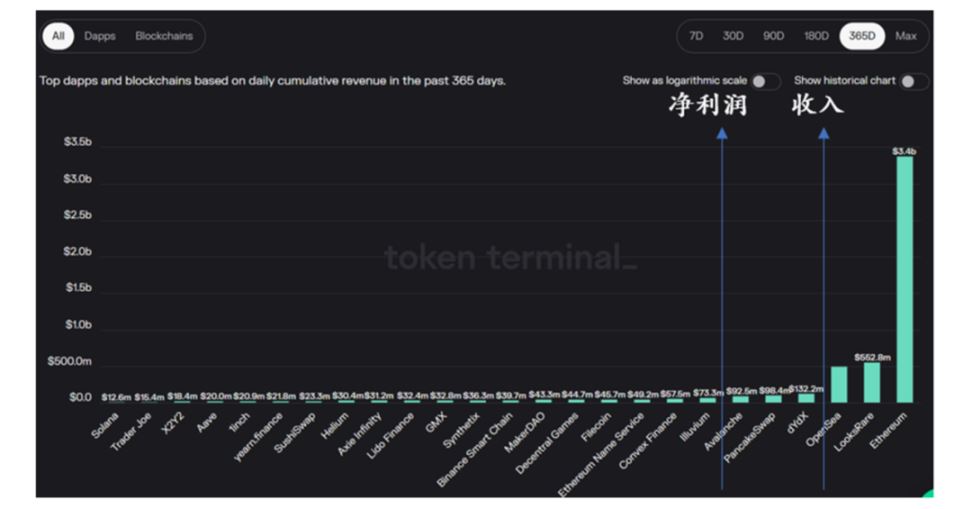The height and width of the screenshot is (509, 972).
Task: Click the dYdX $132.2m bar
Action: click(x=806, y=398)
